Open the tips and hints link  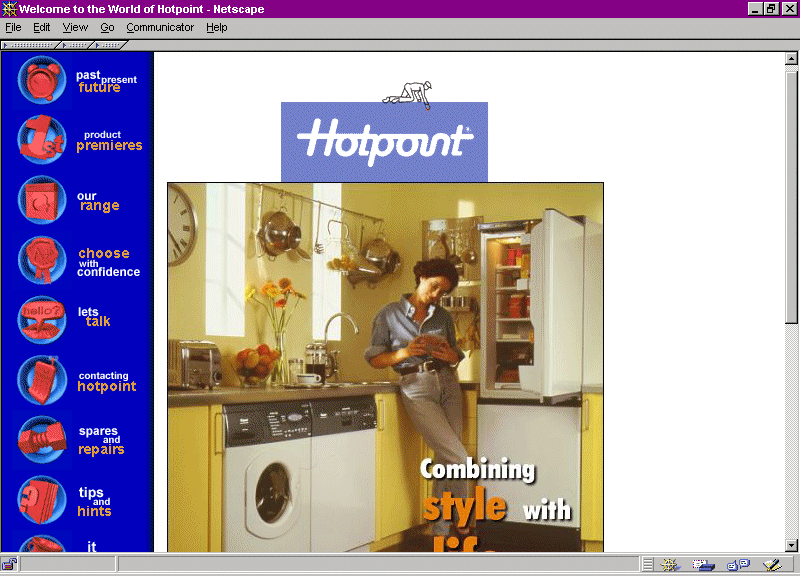[94, 502]
